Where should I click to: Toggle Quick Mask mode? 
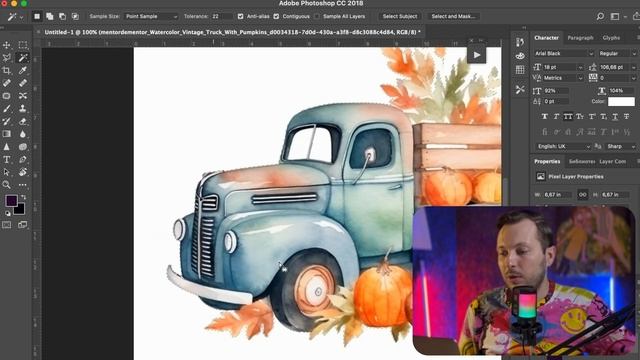[x=7, y=225]
